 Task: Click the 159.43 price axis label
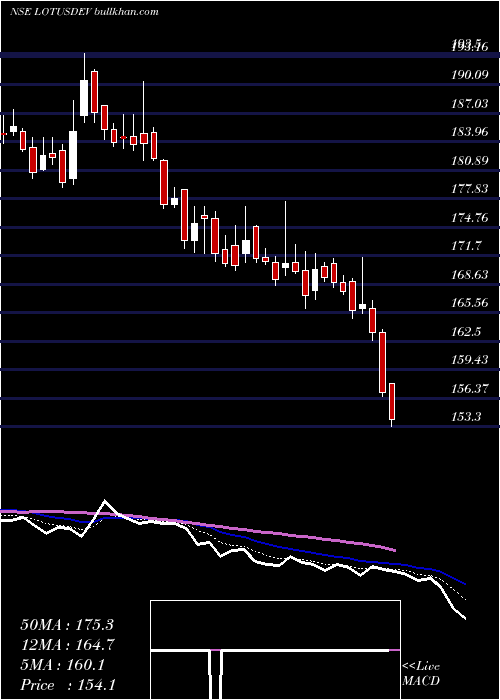pyautogui.click(x=469, y=360)
